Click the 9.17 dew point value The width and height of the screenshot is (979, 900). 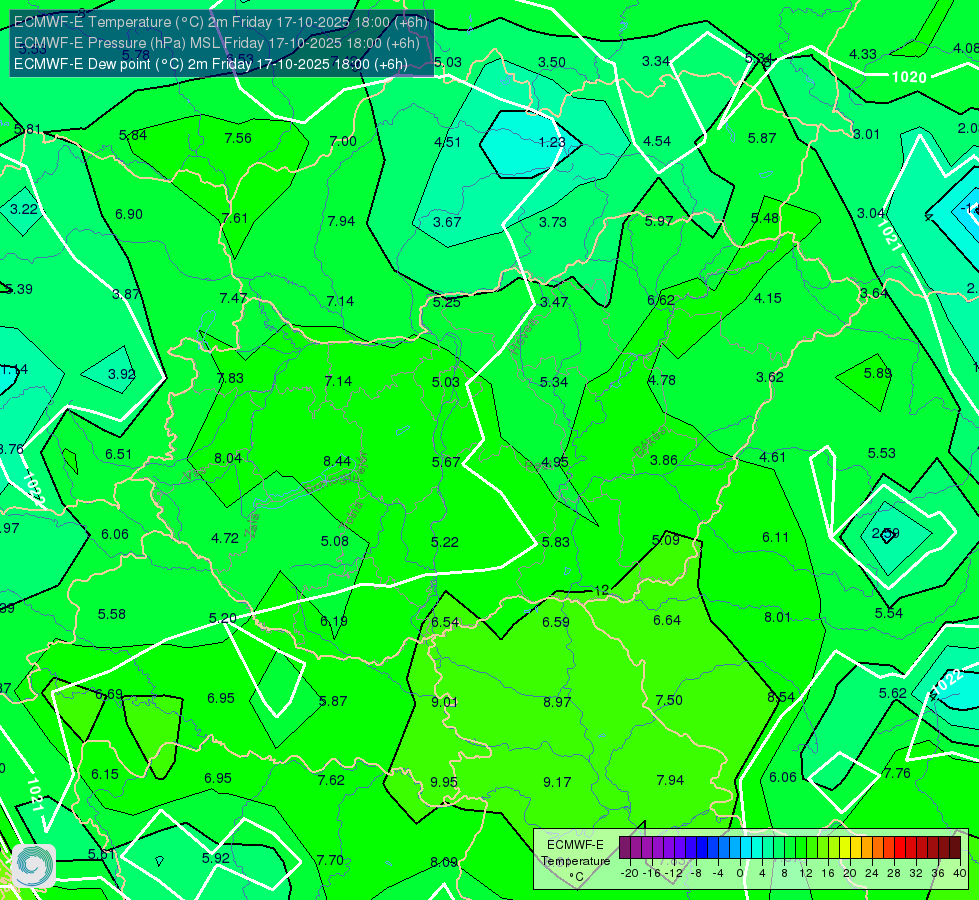(x=557, y=782)
